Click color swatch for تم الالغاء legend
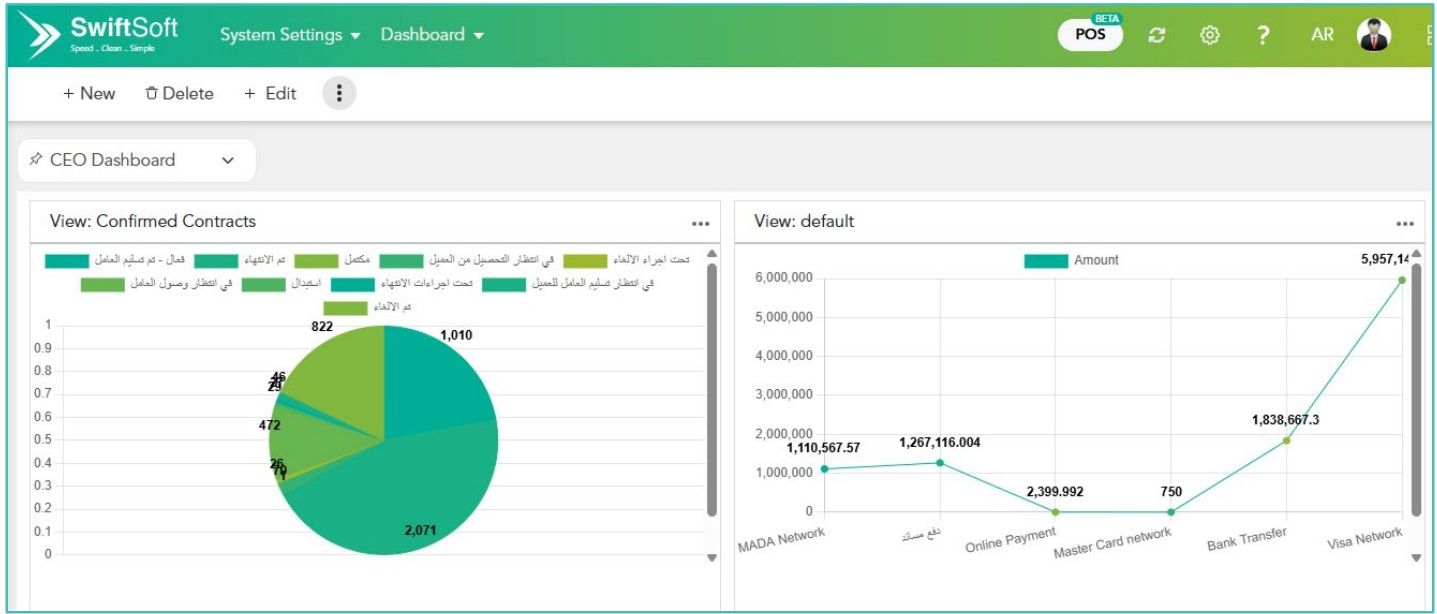The width and height of the screenshot is (1437, 614). pos(346,307)
